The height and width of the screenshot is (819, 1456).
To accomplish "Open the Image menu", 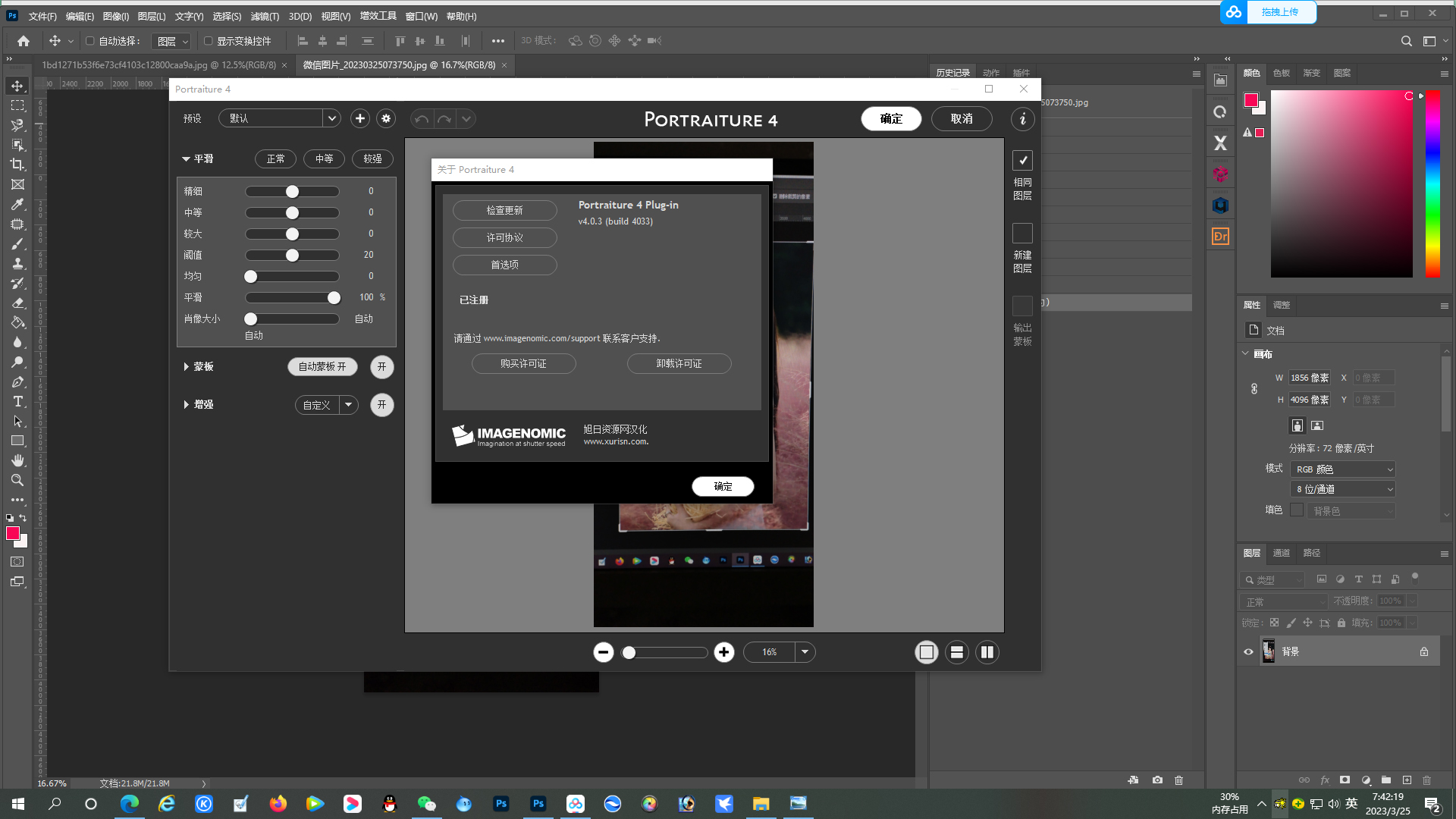I will [x=116, y=16].
